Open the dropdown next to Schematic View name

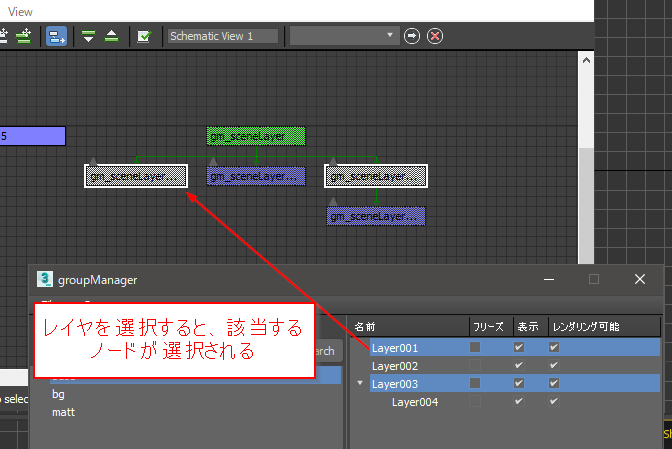[343, 36]
